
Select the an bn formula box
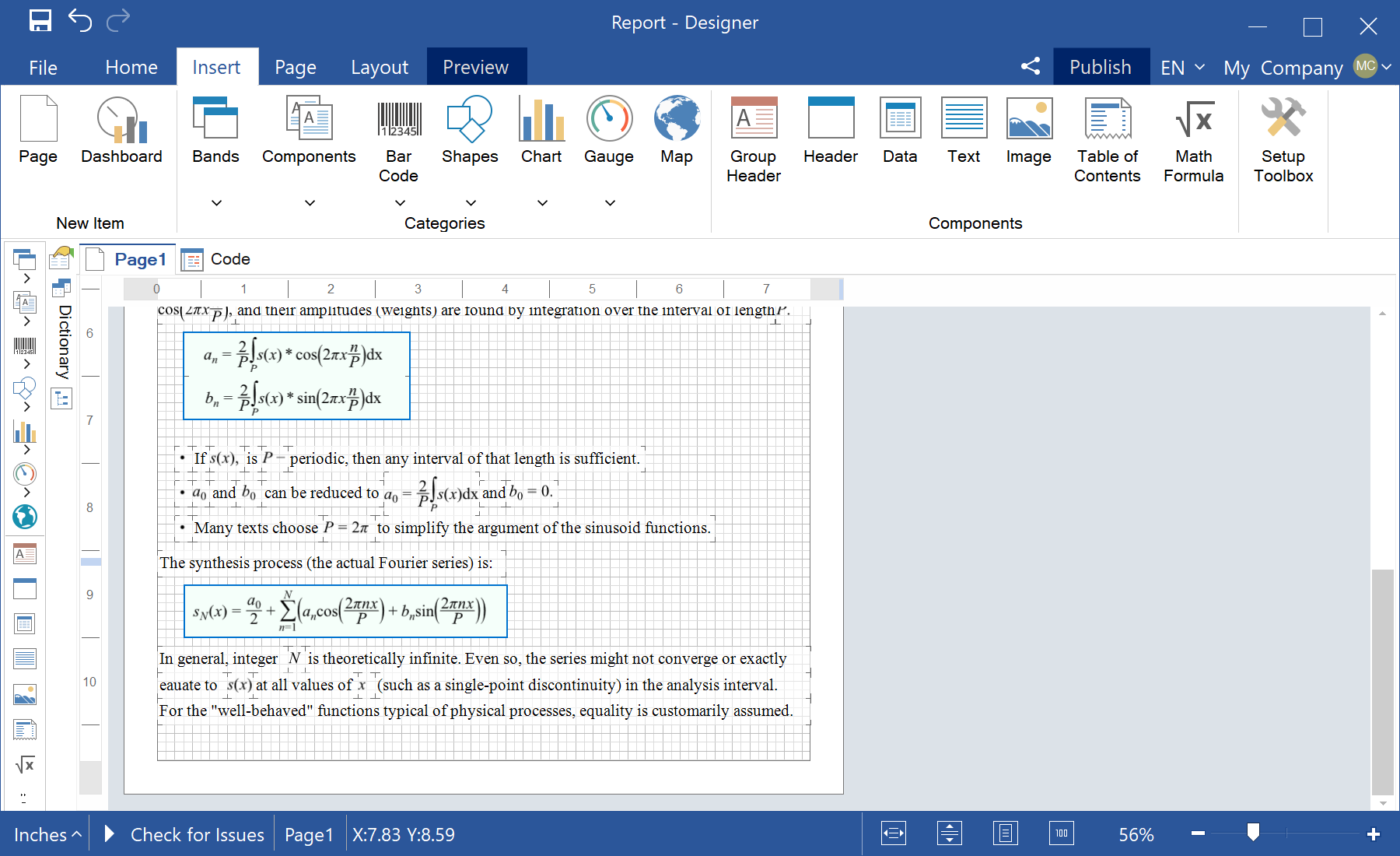296,376
